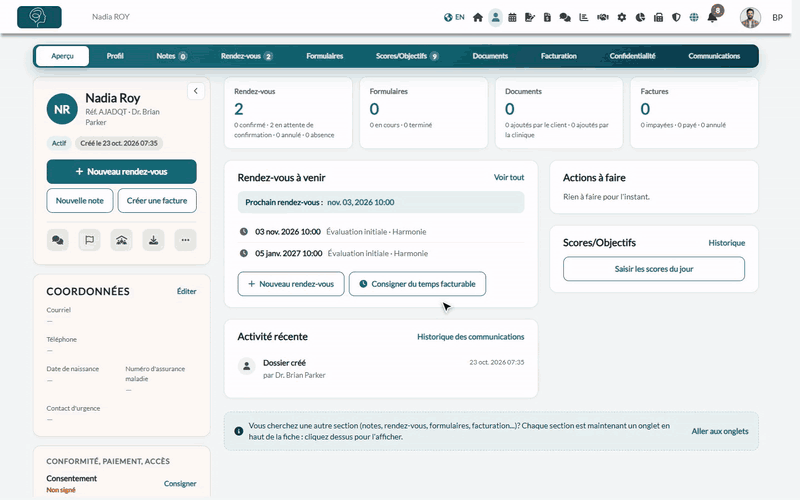Viewport: 800px width, 500px height.
Task: Click outlined Nouveau rendez-vous button under upcoming appointments
Action: (291, 284)
